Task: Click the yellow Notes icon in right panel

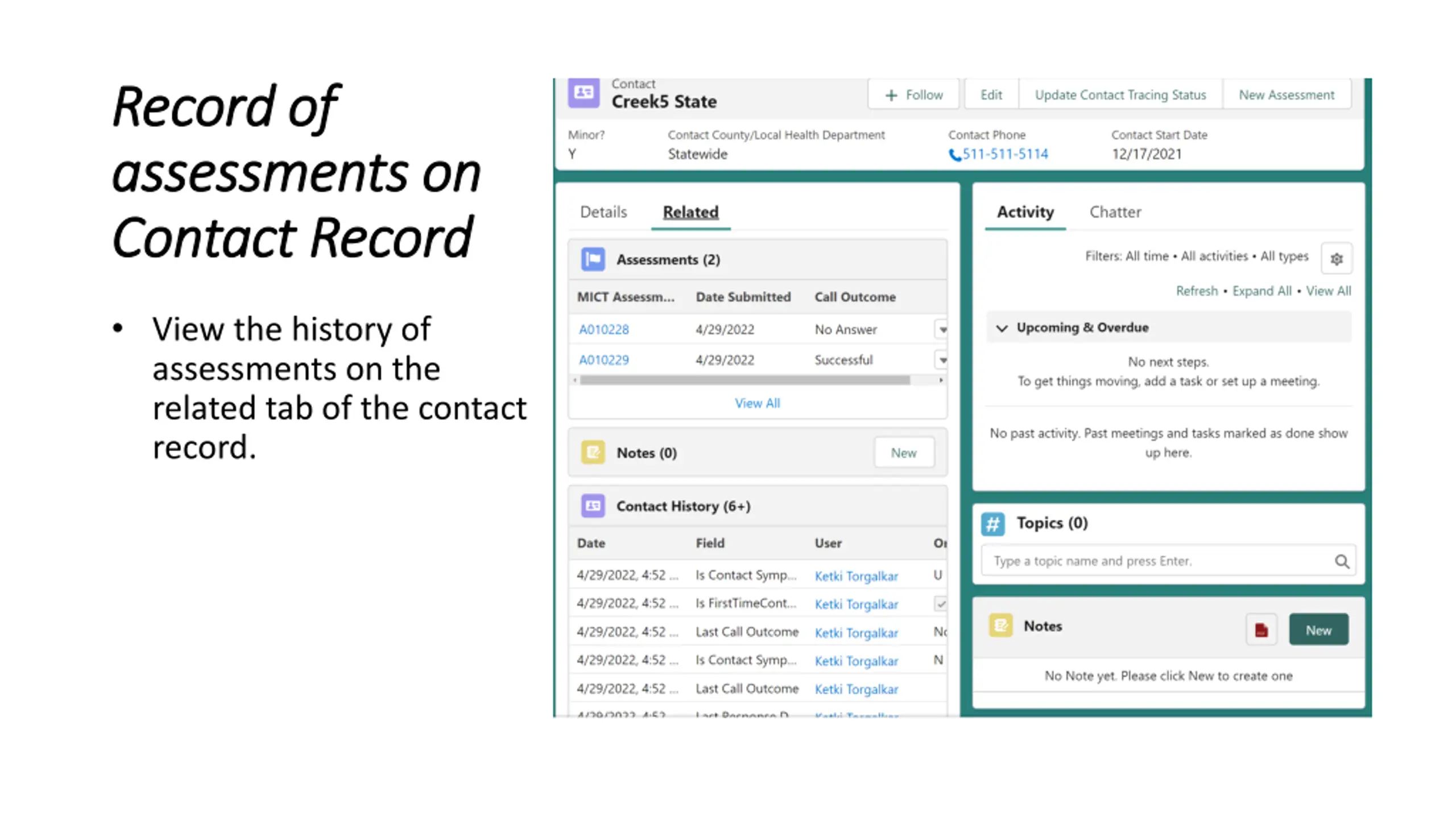Action: [1000, 626]
